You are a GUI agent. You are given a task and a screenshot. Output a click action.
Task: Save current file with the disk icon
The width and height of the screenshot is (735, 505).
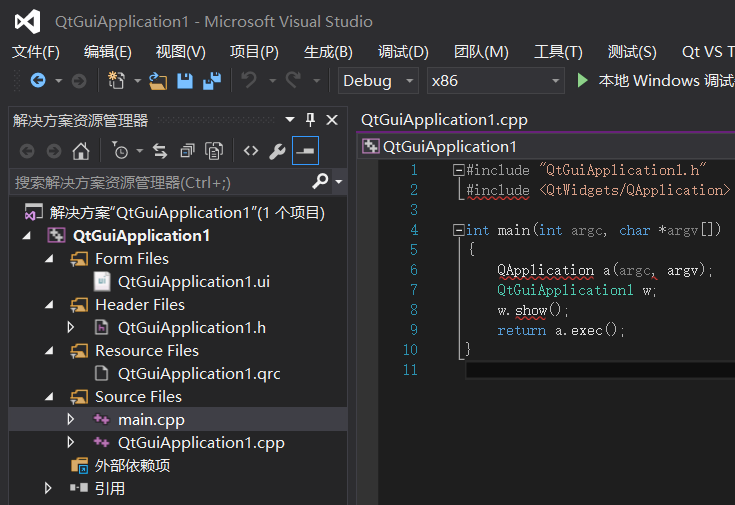pos(185,81)
